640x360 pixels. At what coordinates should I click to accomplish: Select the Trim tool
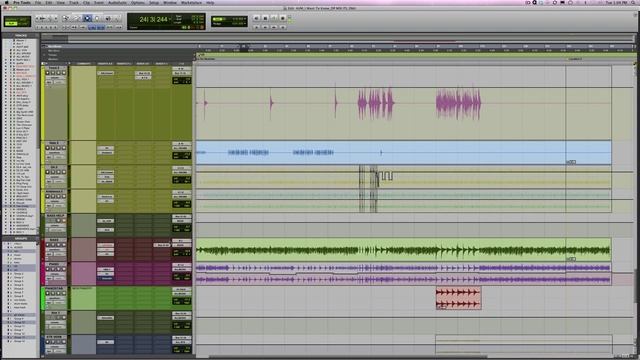pos(76,18)
